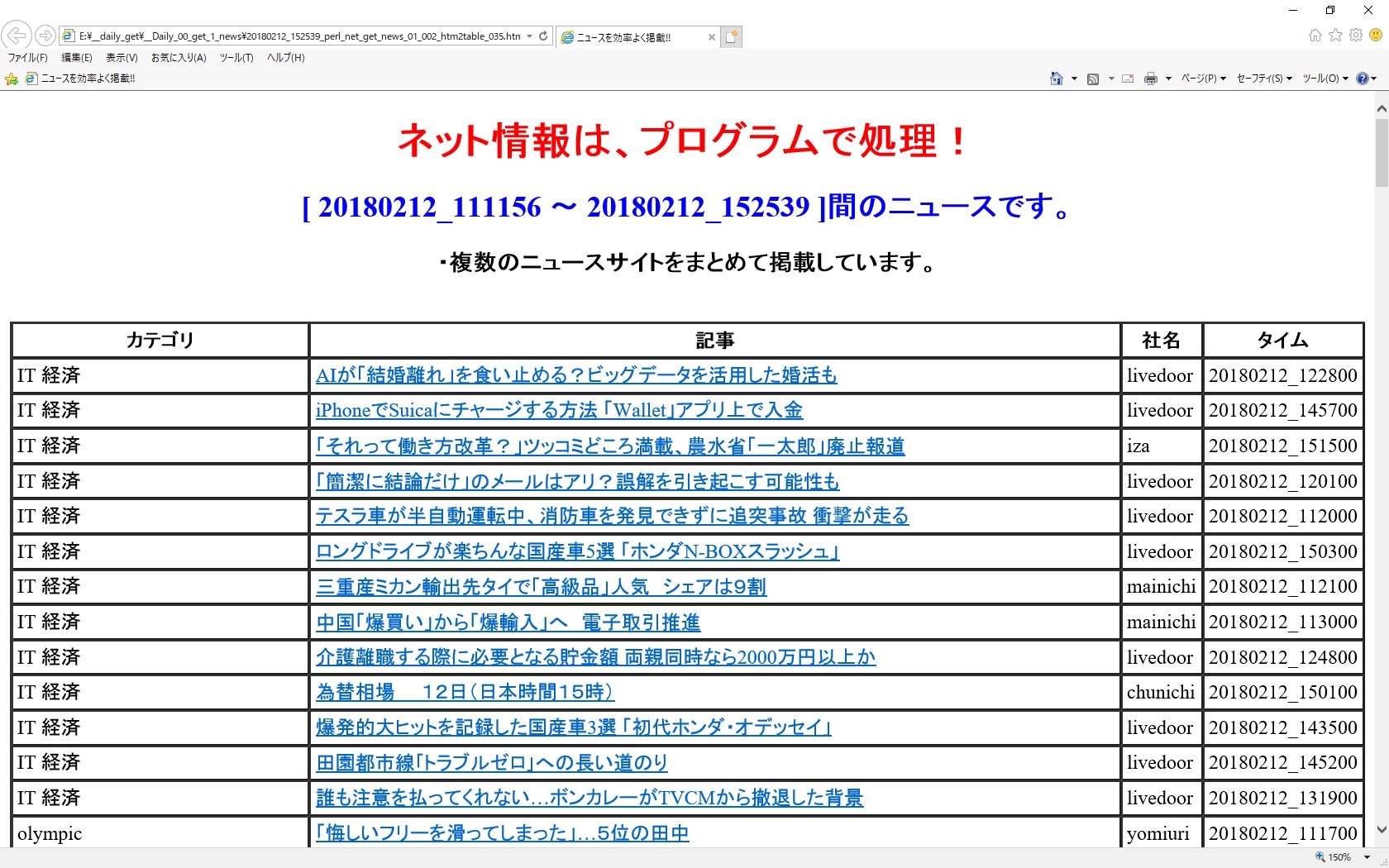The image size is (1389, 868).
Task: Click the Favorites star icon at top-right
Action: (x=1335, y=35)
